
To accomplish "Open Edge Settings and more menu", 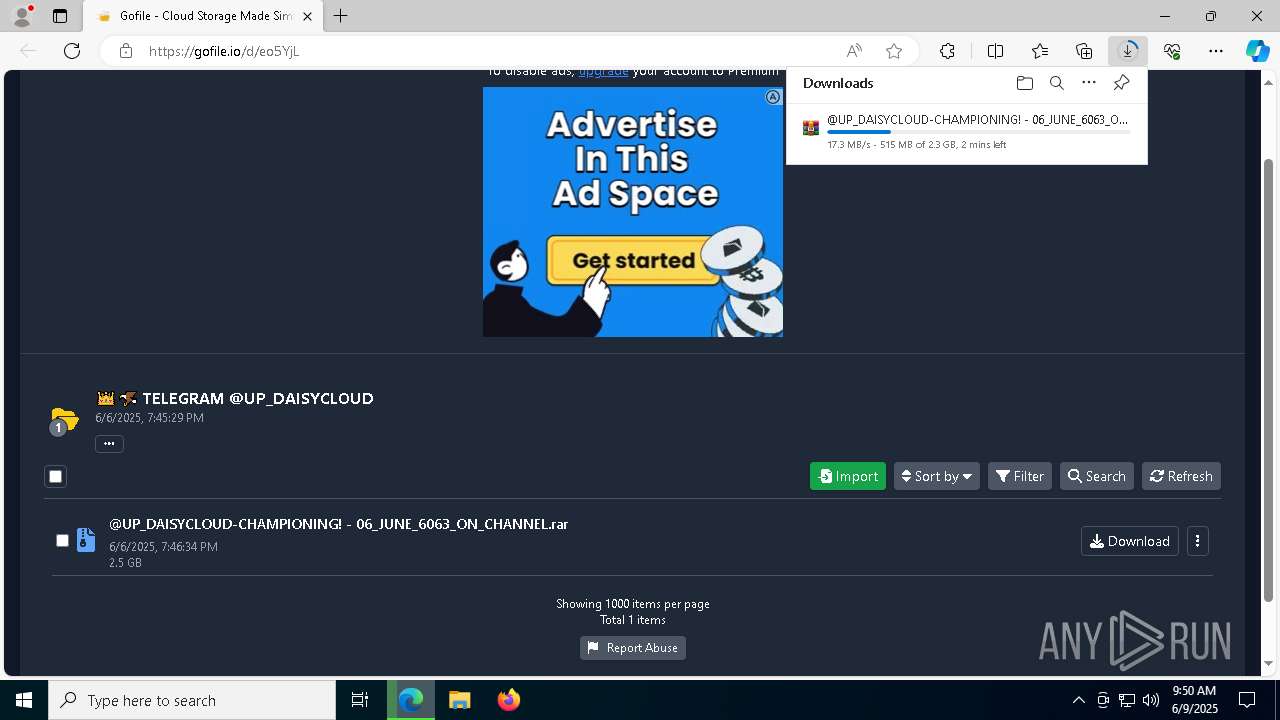I will [1216, 51].
